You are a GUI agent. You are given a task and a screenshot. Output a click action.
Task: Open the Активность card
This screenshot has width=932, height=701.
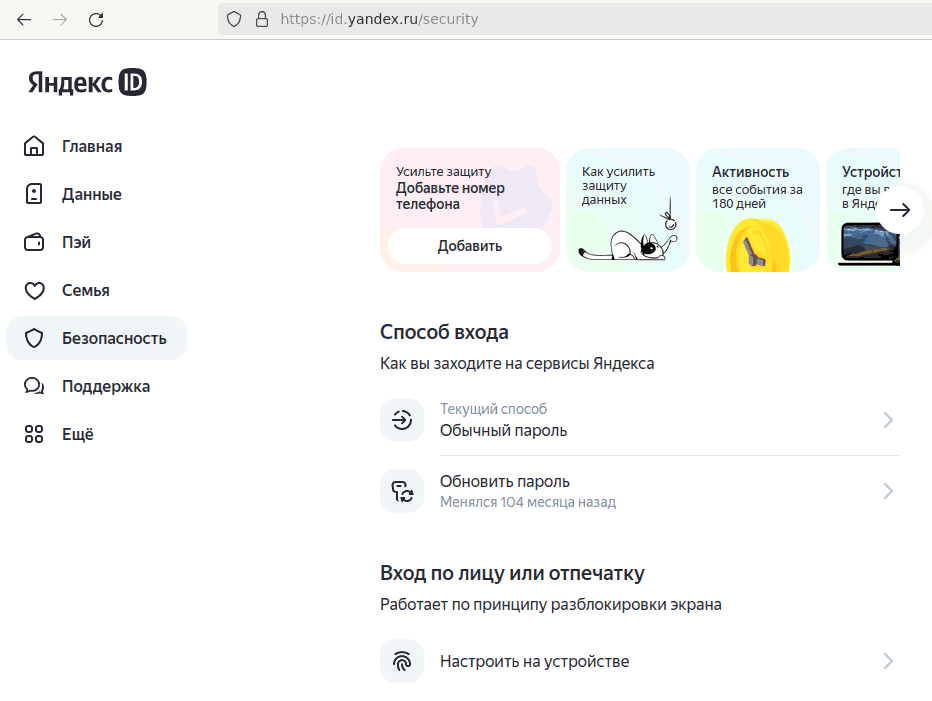758,210
